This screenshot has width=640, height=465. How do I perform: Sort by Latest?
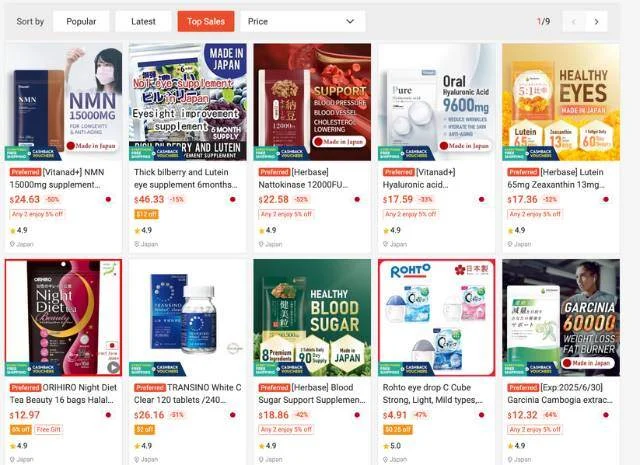coord(143,22)
